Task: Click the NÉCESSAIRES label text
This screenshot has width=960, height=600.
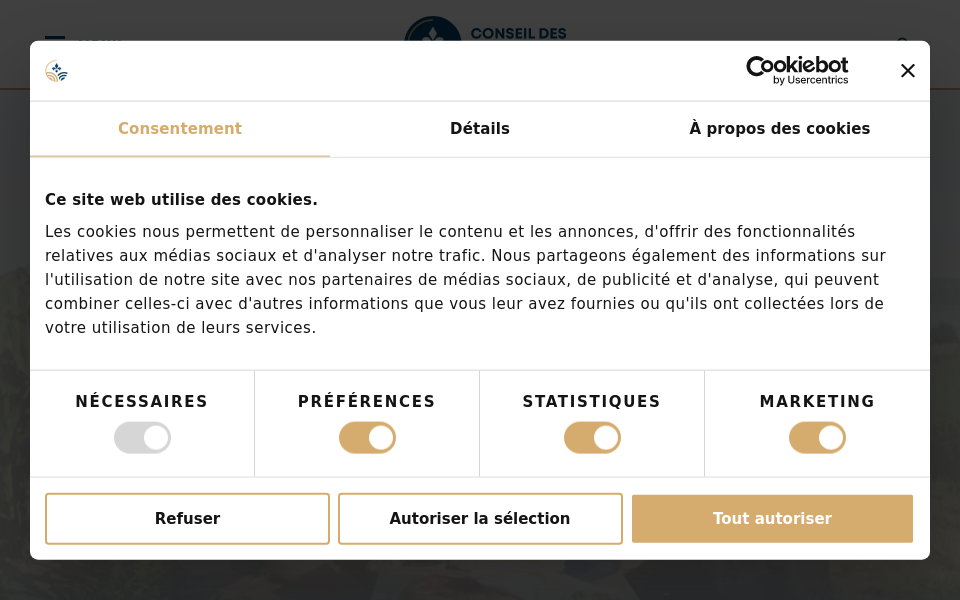Action: (x=142, y=402)
